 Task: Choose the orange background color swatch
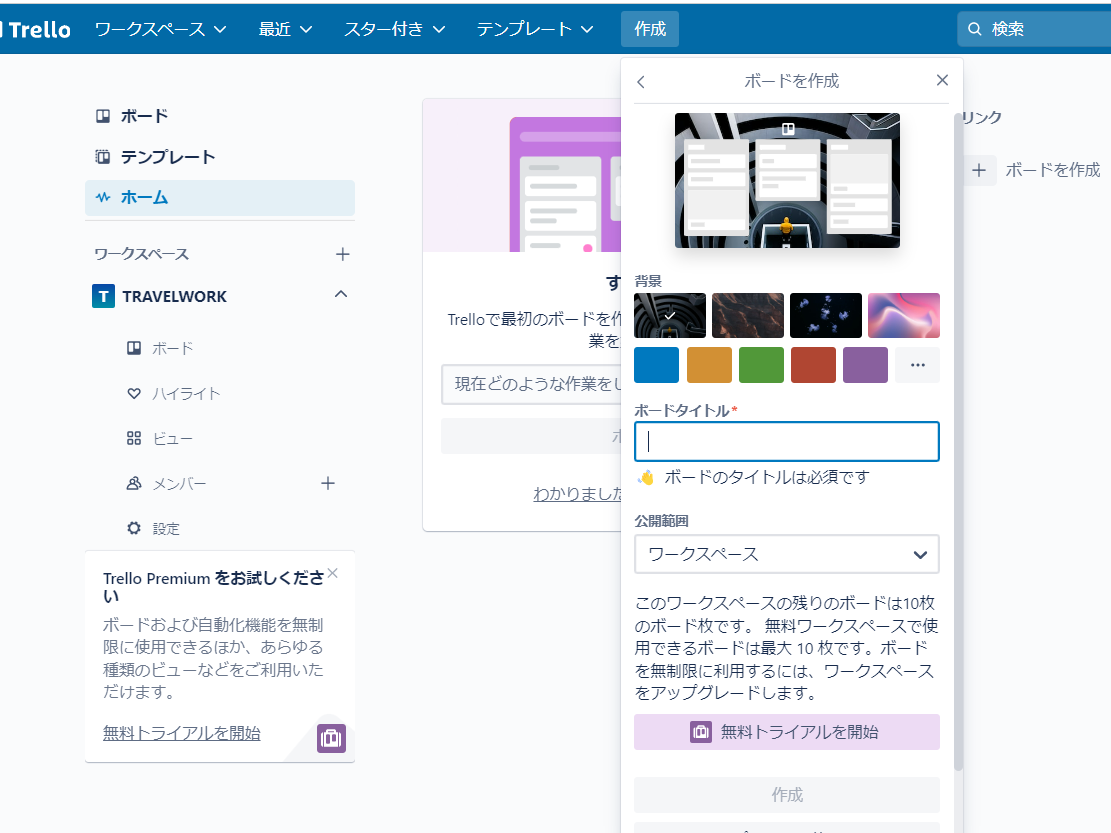coord(709,365)
